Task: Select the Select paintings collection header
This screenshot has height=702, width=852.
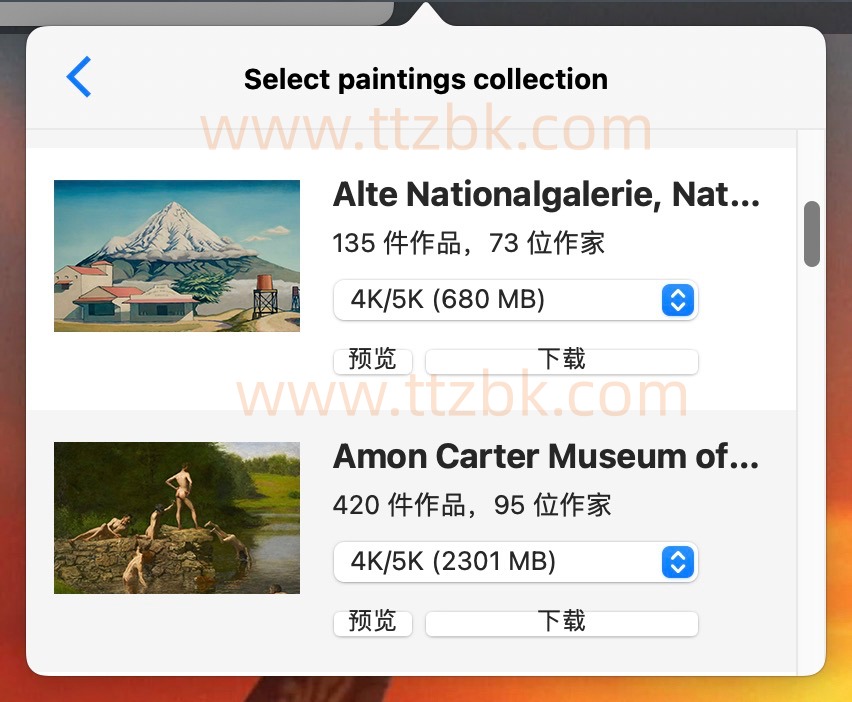Action: (x=426, y=78)
